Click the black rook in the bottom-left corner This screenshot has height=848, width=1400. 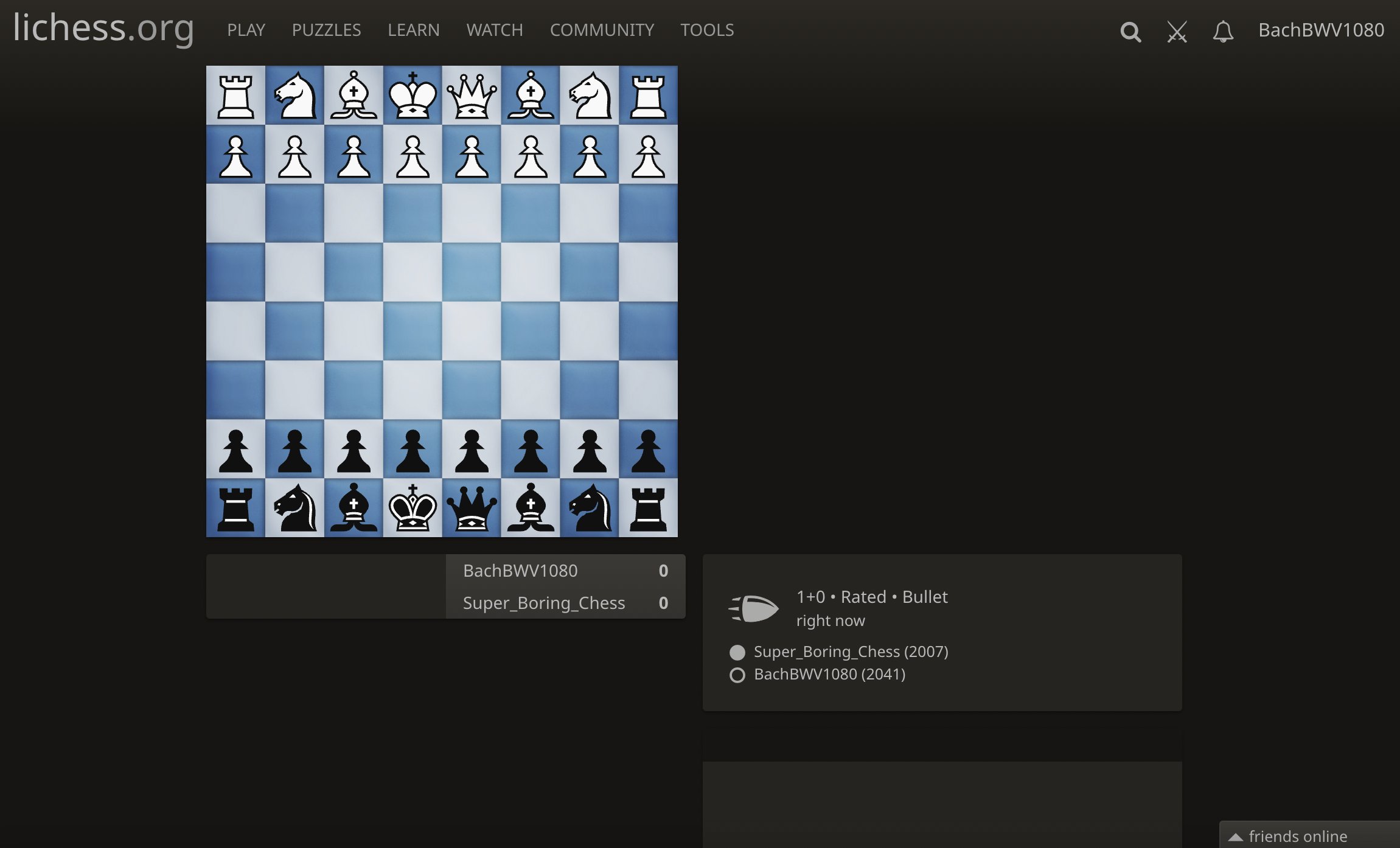click(x=236, y=509)
